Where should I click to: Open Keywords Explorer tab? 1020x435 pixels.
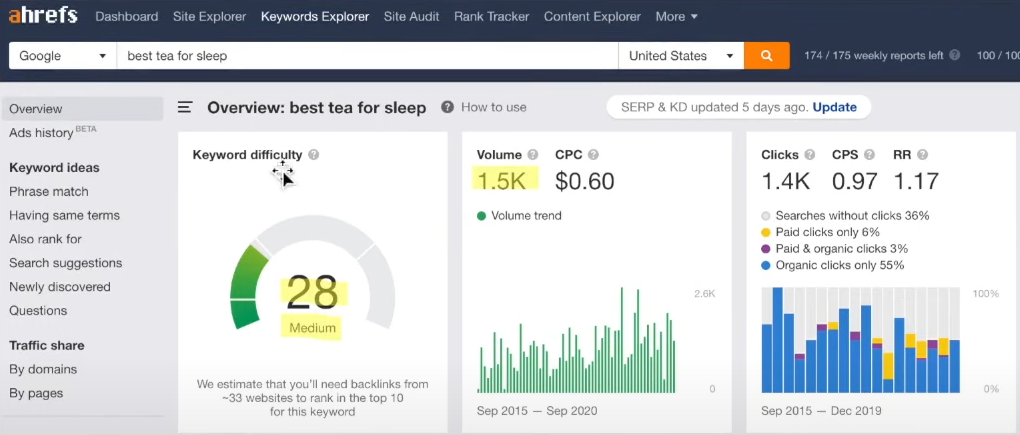pos(315,17)
